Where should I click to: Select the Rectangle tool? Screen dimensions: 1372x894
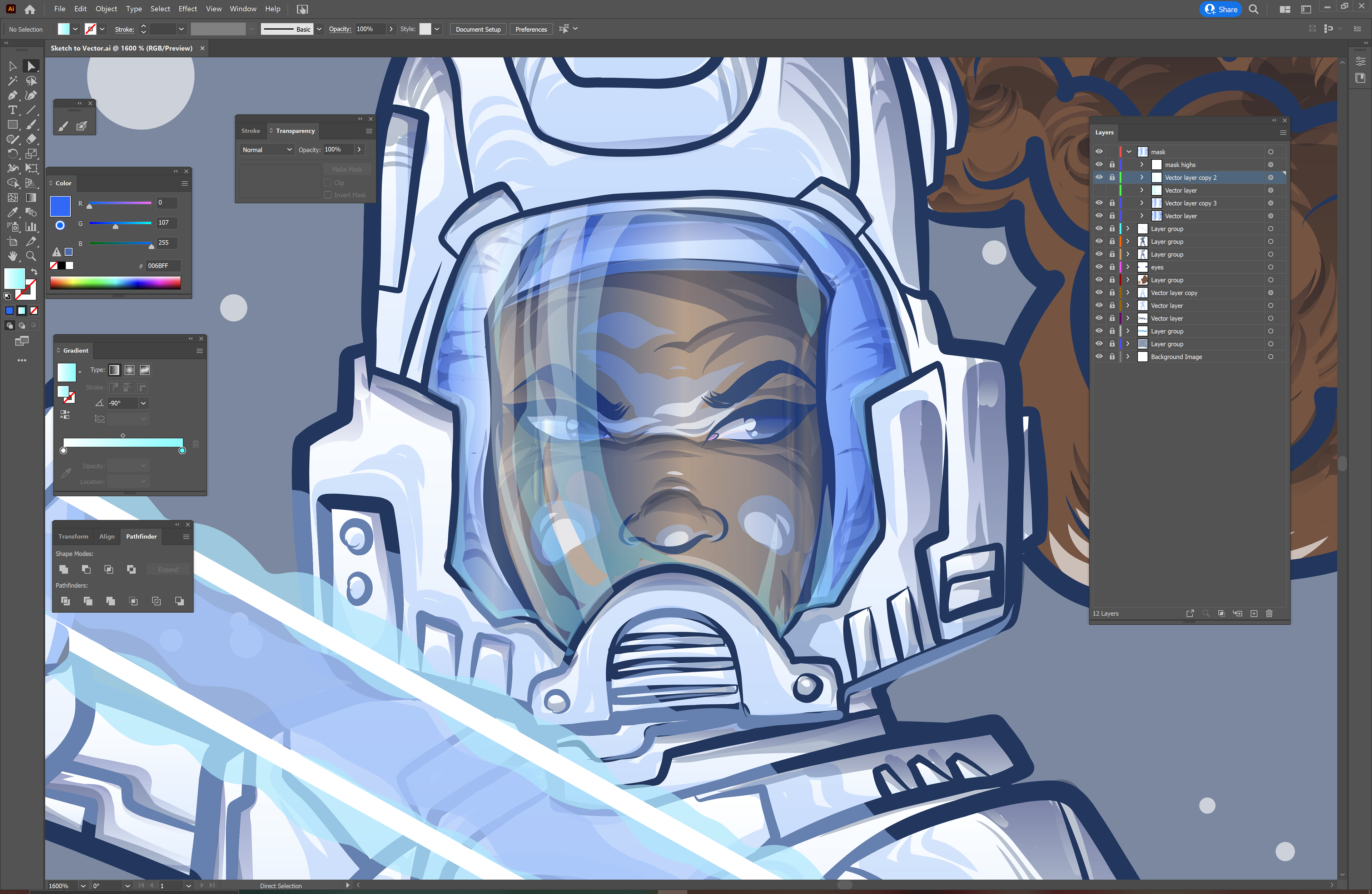13,125
